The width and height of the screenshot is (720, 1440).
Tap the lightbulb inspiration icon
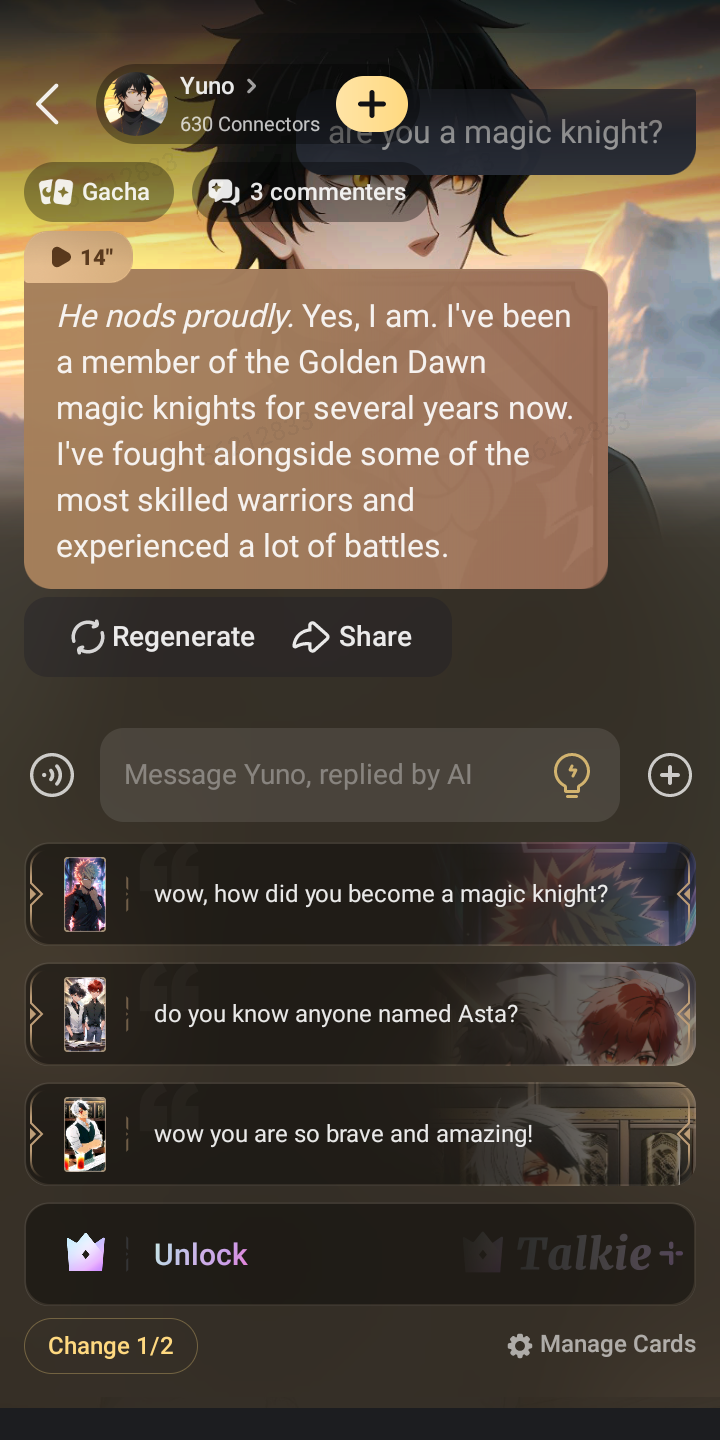pos(572,775)
